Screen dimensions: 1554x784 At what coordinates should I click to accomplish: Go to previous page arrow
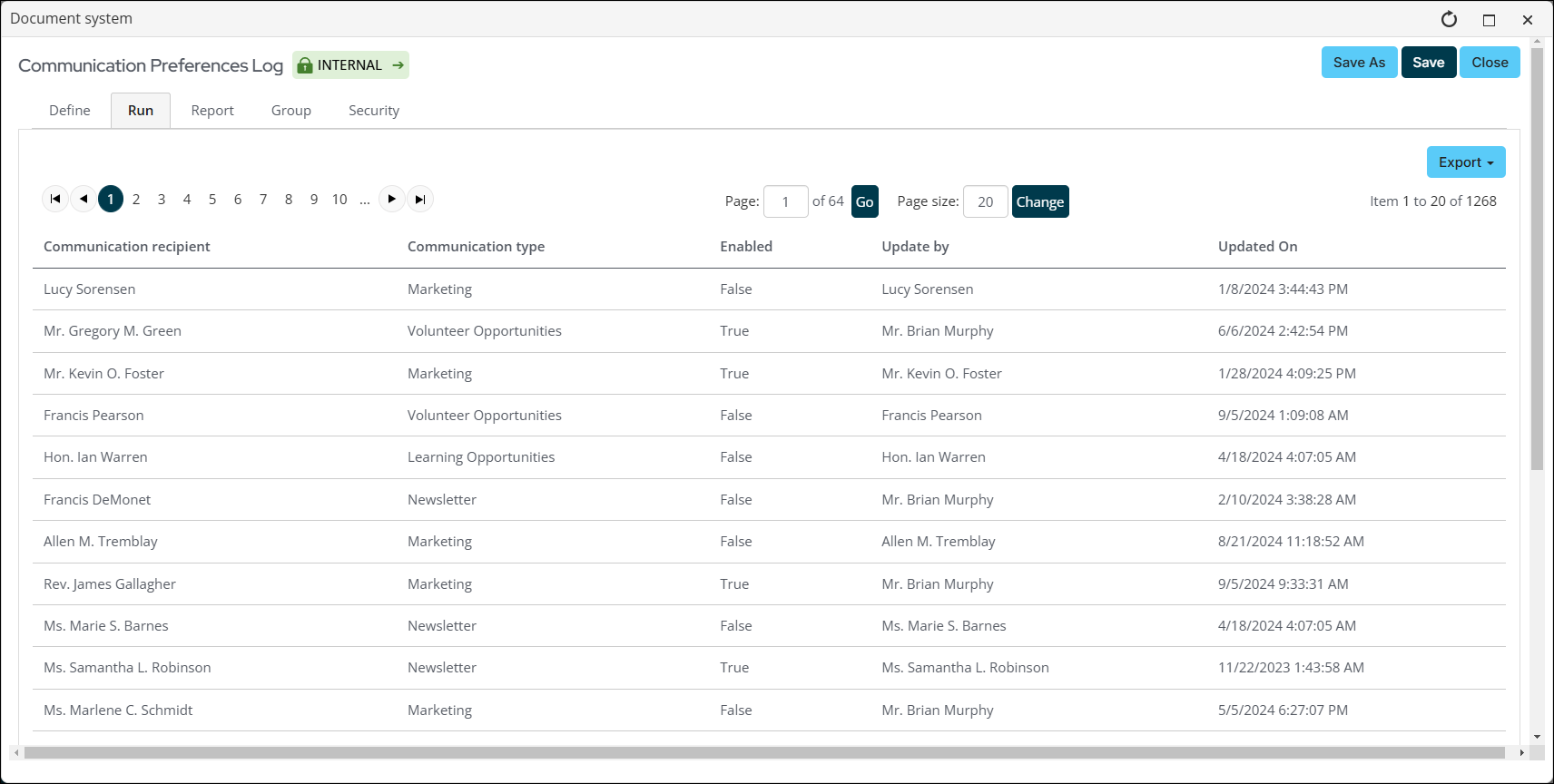coord(84,199)
